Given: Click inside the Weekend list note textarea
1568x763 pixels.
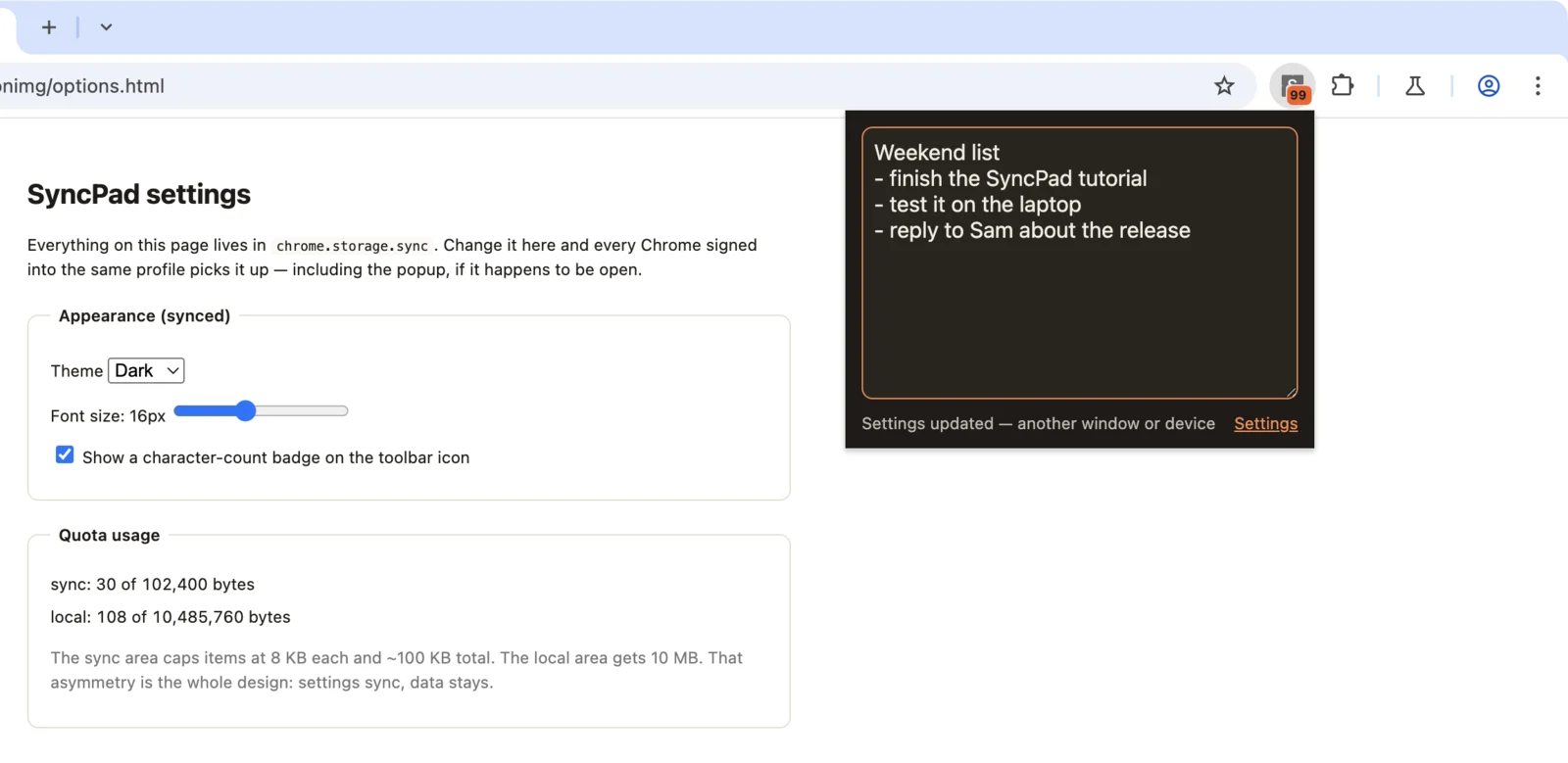Looking at the screenshot, I should (x=1079, y=262).
